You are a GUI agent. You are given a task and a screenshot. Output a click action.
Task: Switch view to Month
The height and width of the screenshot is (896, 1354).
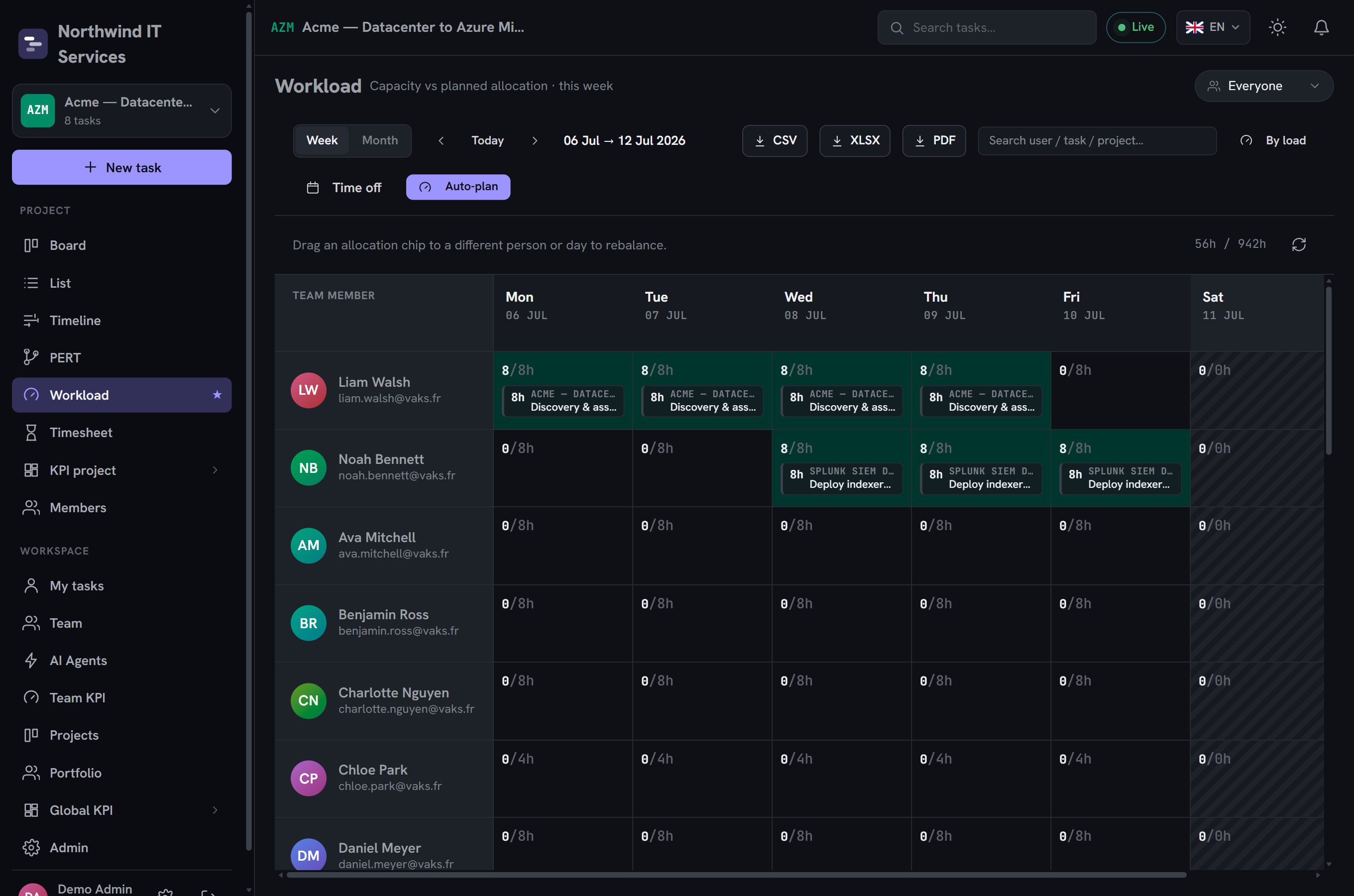[380, 140]
